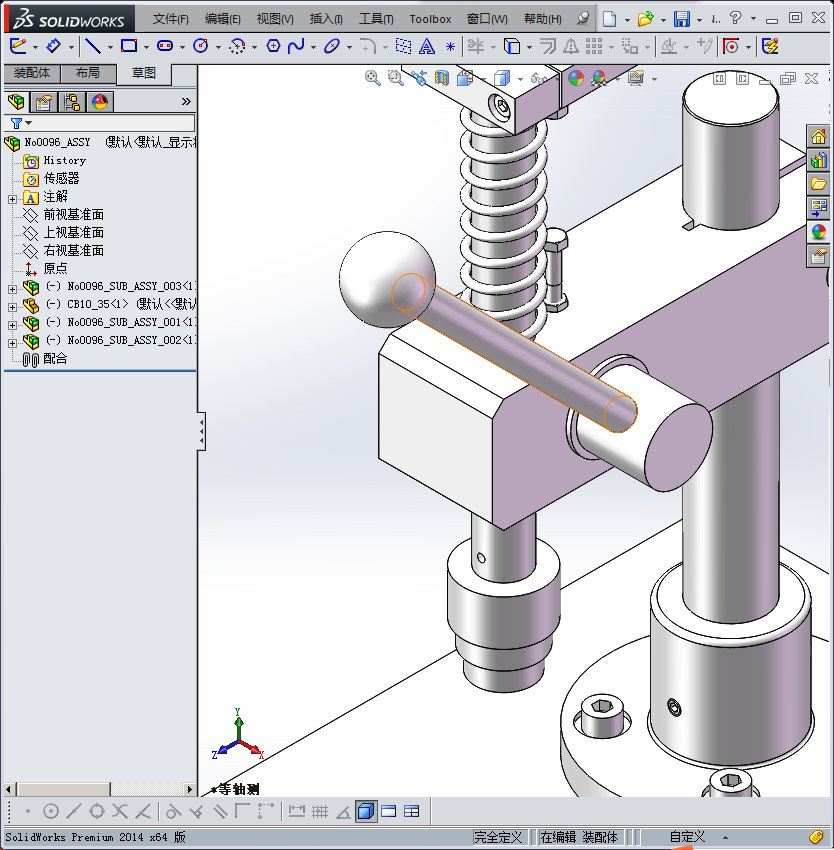Select the Straight Slot sketch tool
This screenshot has height=850, width=834.
click(x=165, y=46)
